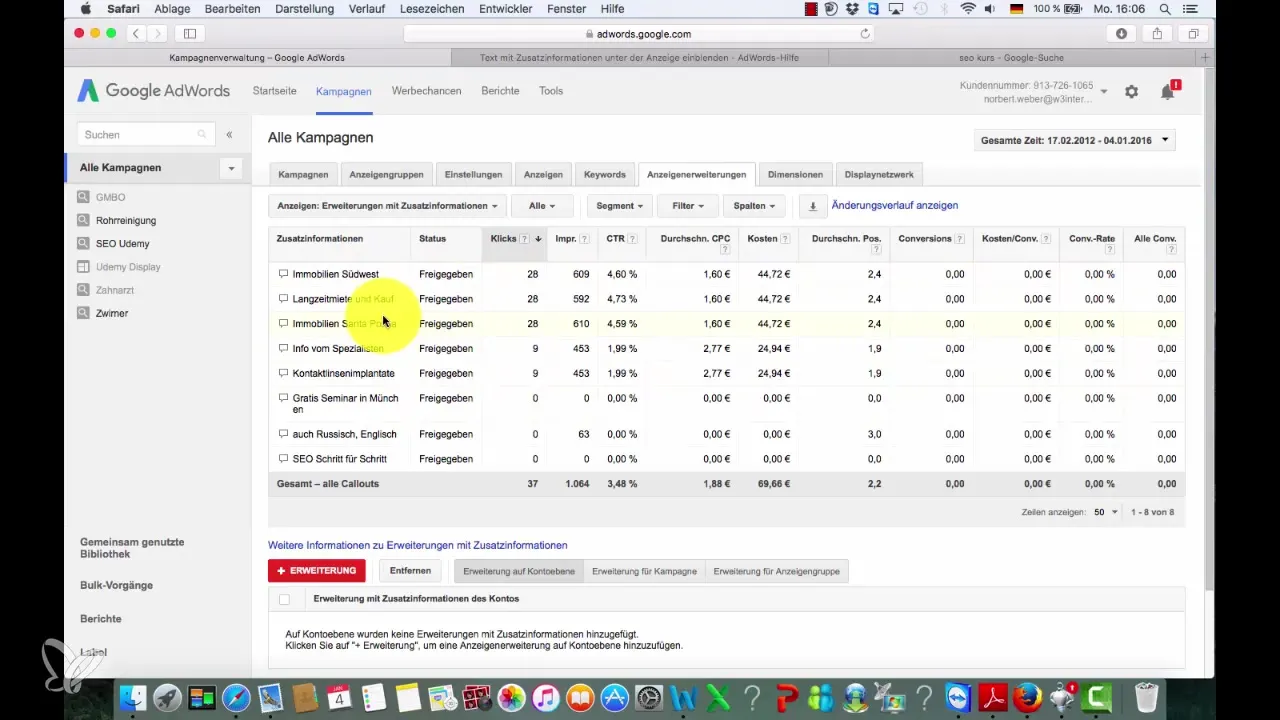Click Safari share icon

pyautogui.click(x=1157, y=33)
